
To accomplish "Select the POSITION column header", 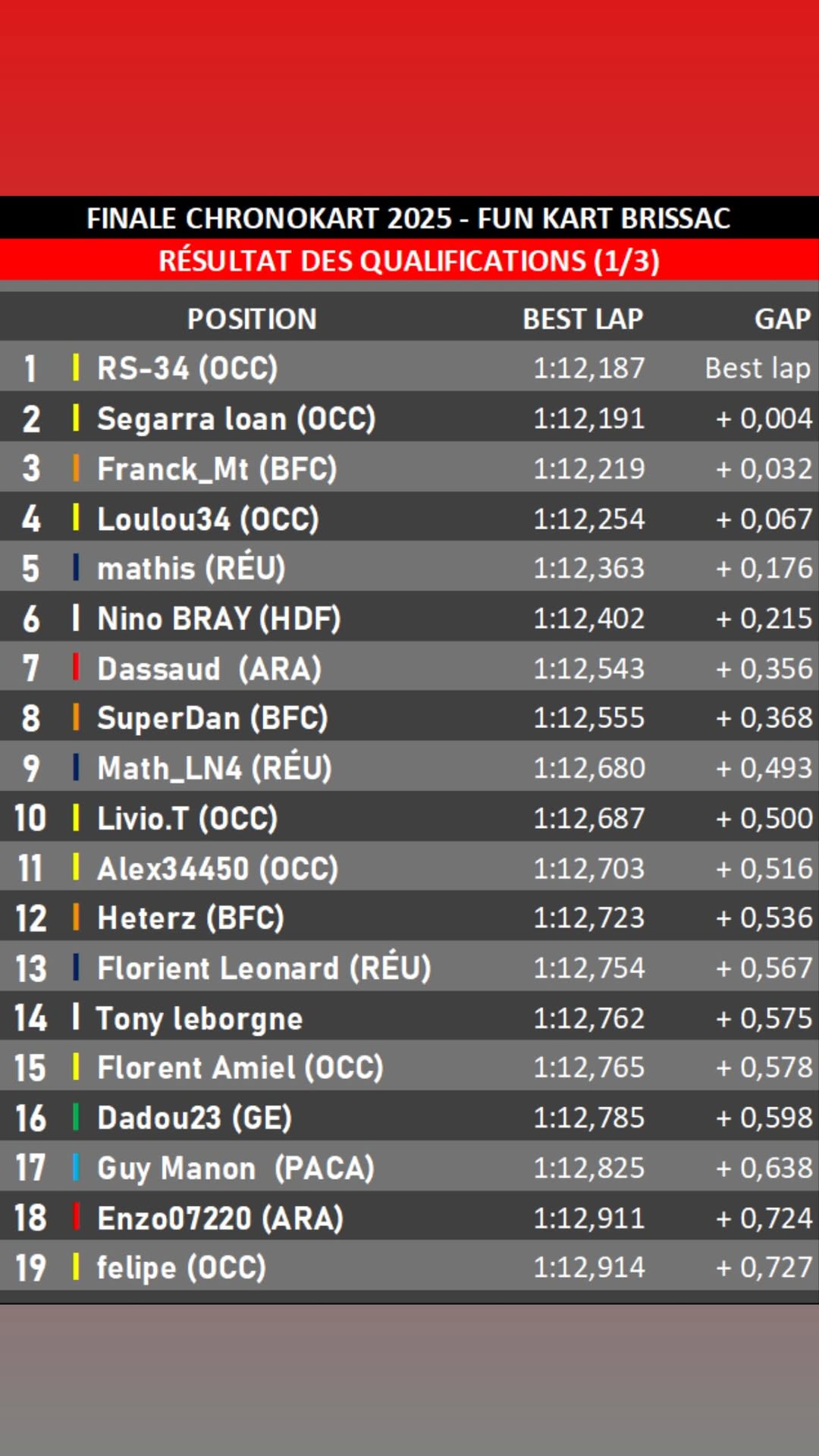I will click(252, 318).
